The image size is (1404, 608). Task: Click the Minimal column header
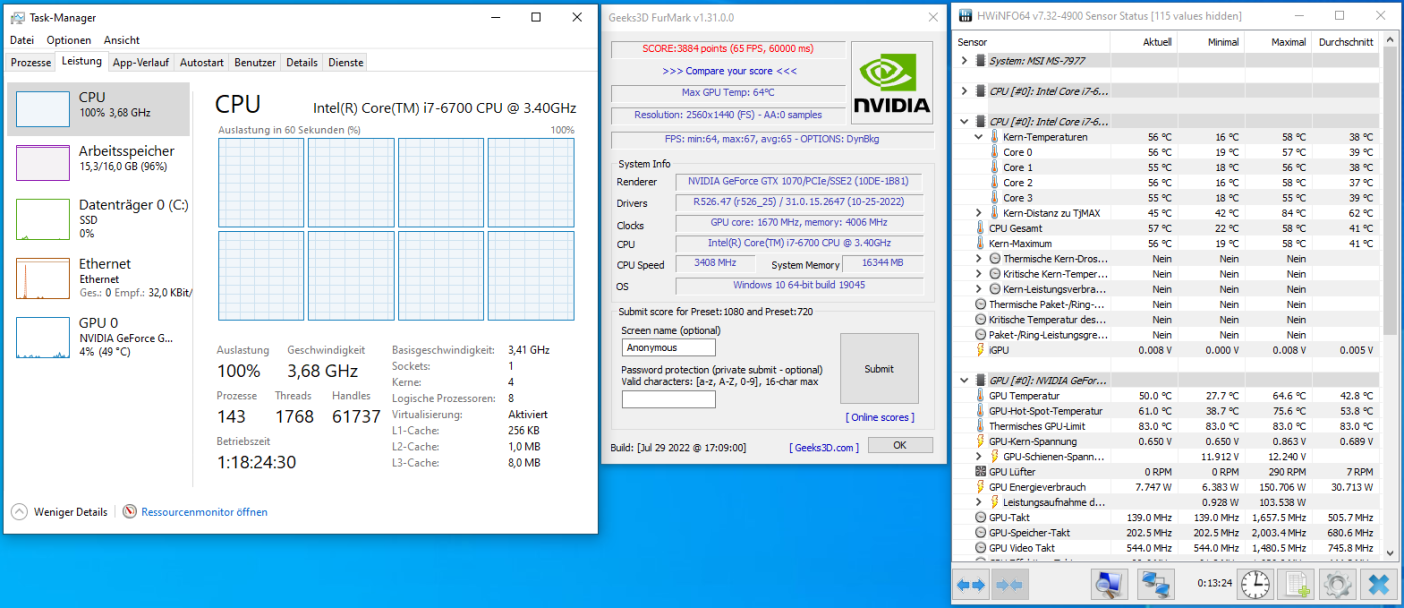pyautogui.click(x=1211, y=42)
